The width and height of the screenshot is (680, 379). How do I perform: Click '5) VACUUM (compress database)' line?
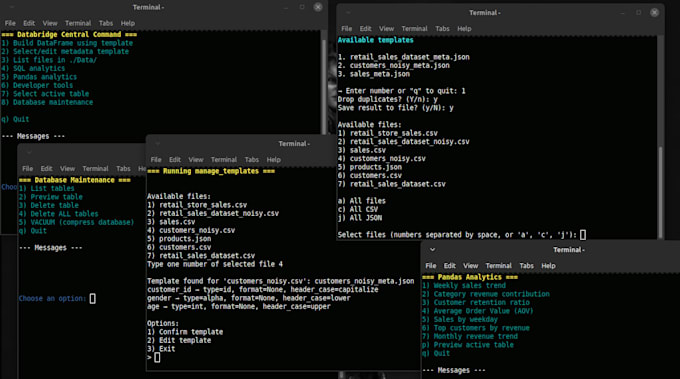pos(76,222)
